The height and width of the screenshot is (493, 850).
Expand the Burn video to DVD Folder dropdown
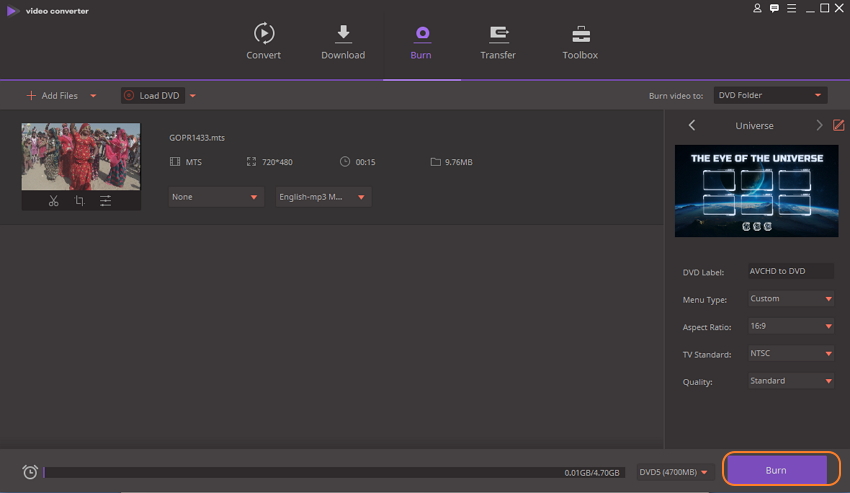point(770,96)
